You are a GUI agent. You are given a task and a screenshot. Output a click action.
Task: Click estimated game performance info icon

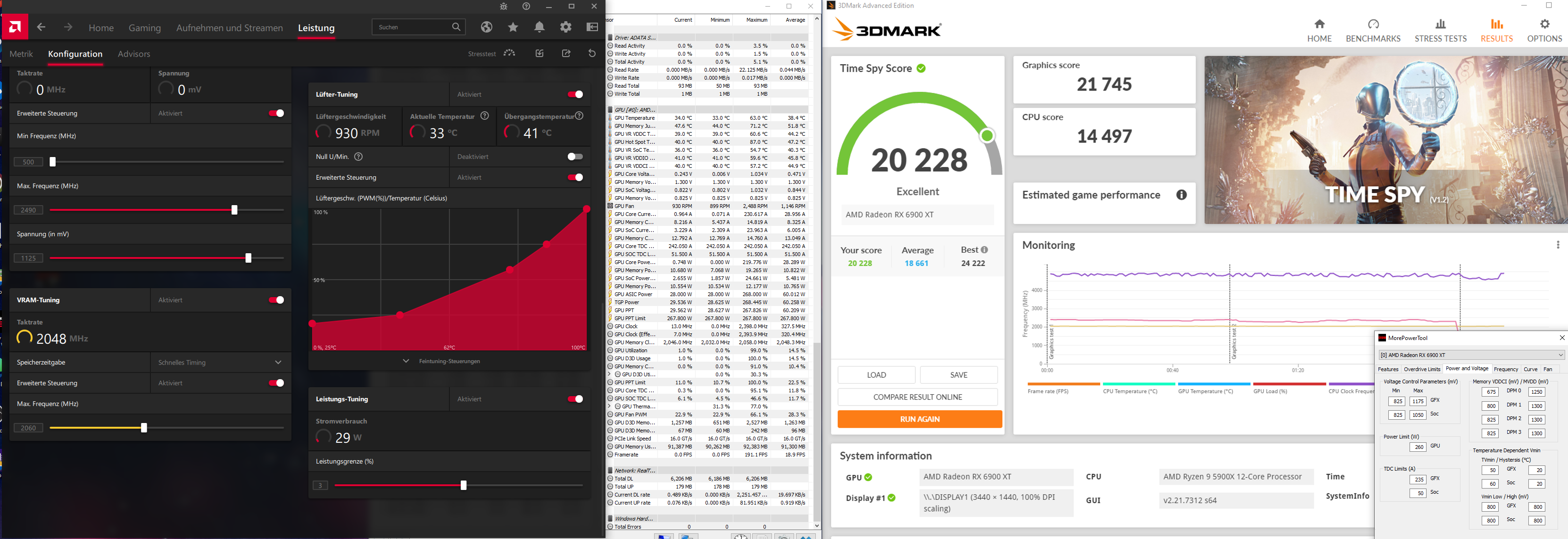(x=1181, y=195)
